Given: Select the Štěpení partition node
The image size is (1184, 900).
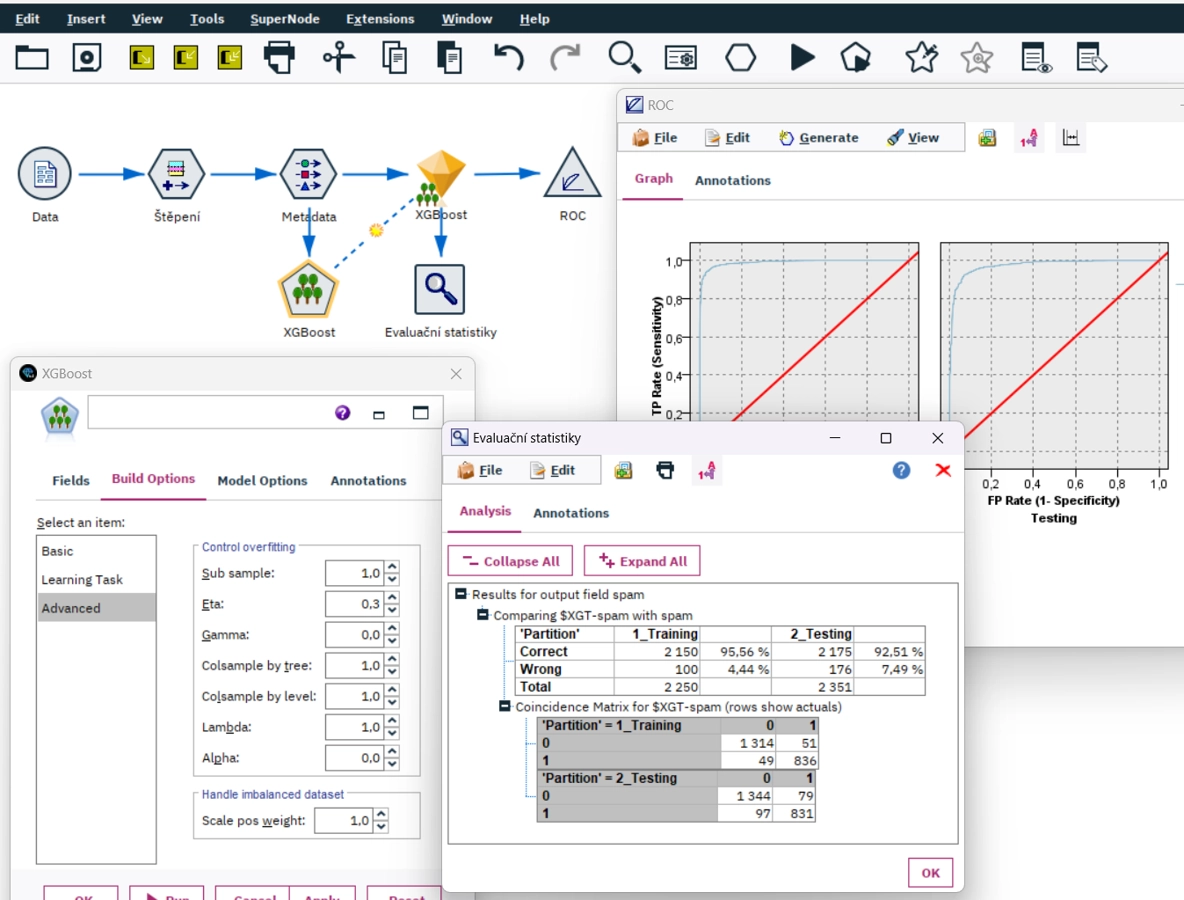Looking at the screenshot, I should pos(176,174).
